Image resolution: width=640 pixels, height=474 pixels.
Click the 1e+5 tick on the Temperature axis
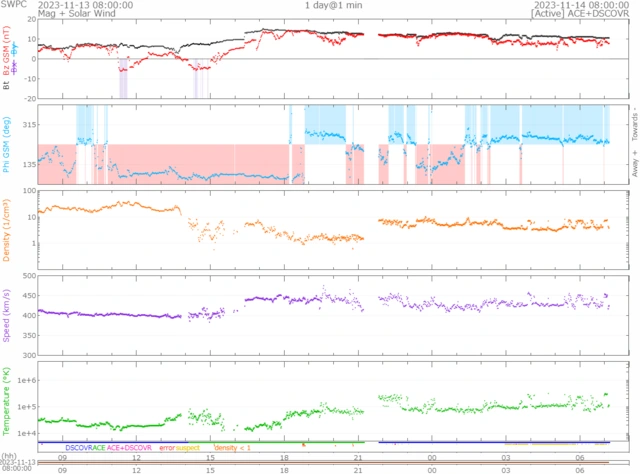(27, 407)
